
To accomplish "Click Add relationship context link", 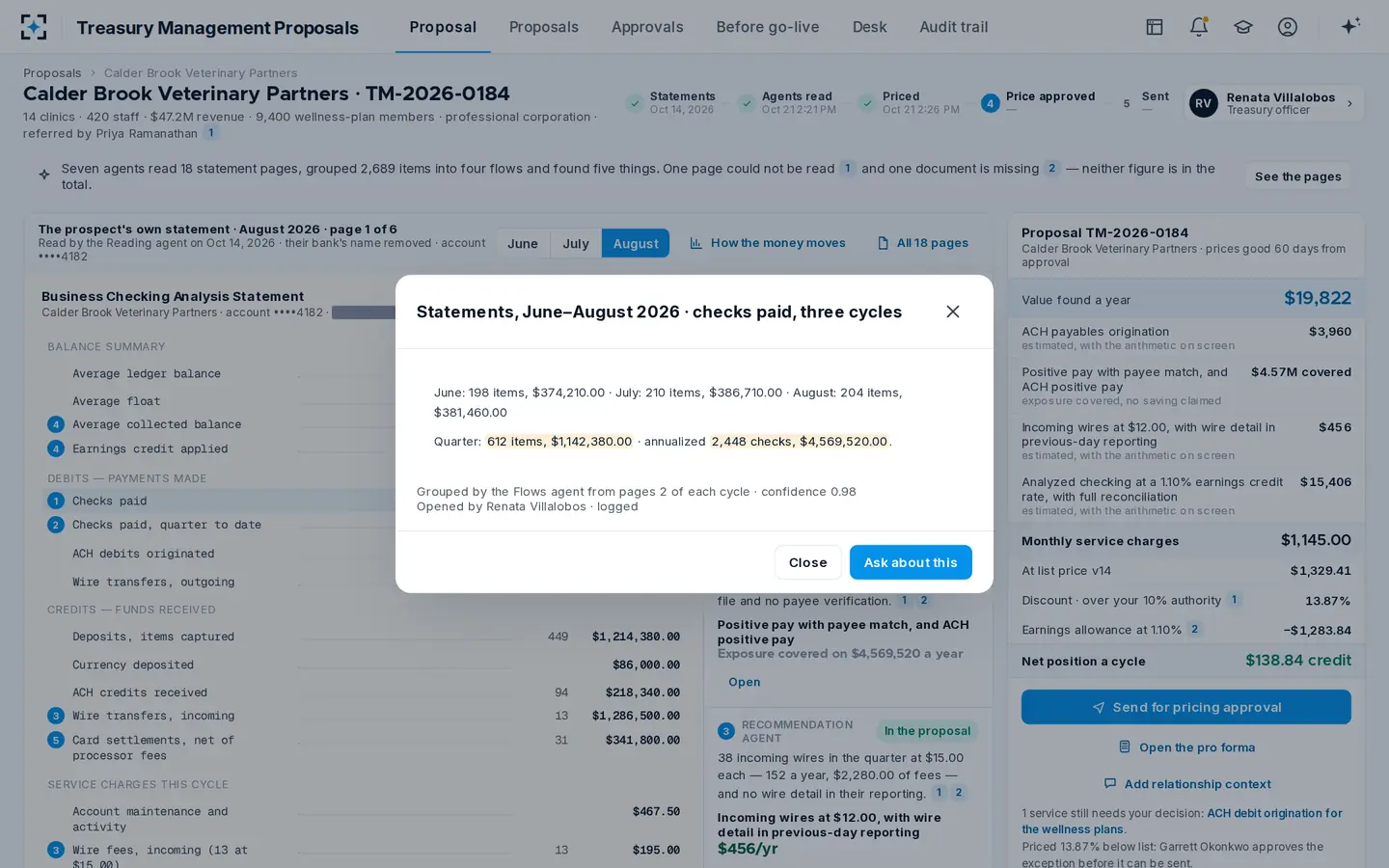I will [1186, 784].
